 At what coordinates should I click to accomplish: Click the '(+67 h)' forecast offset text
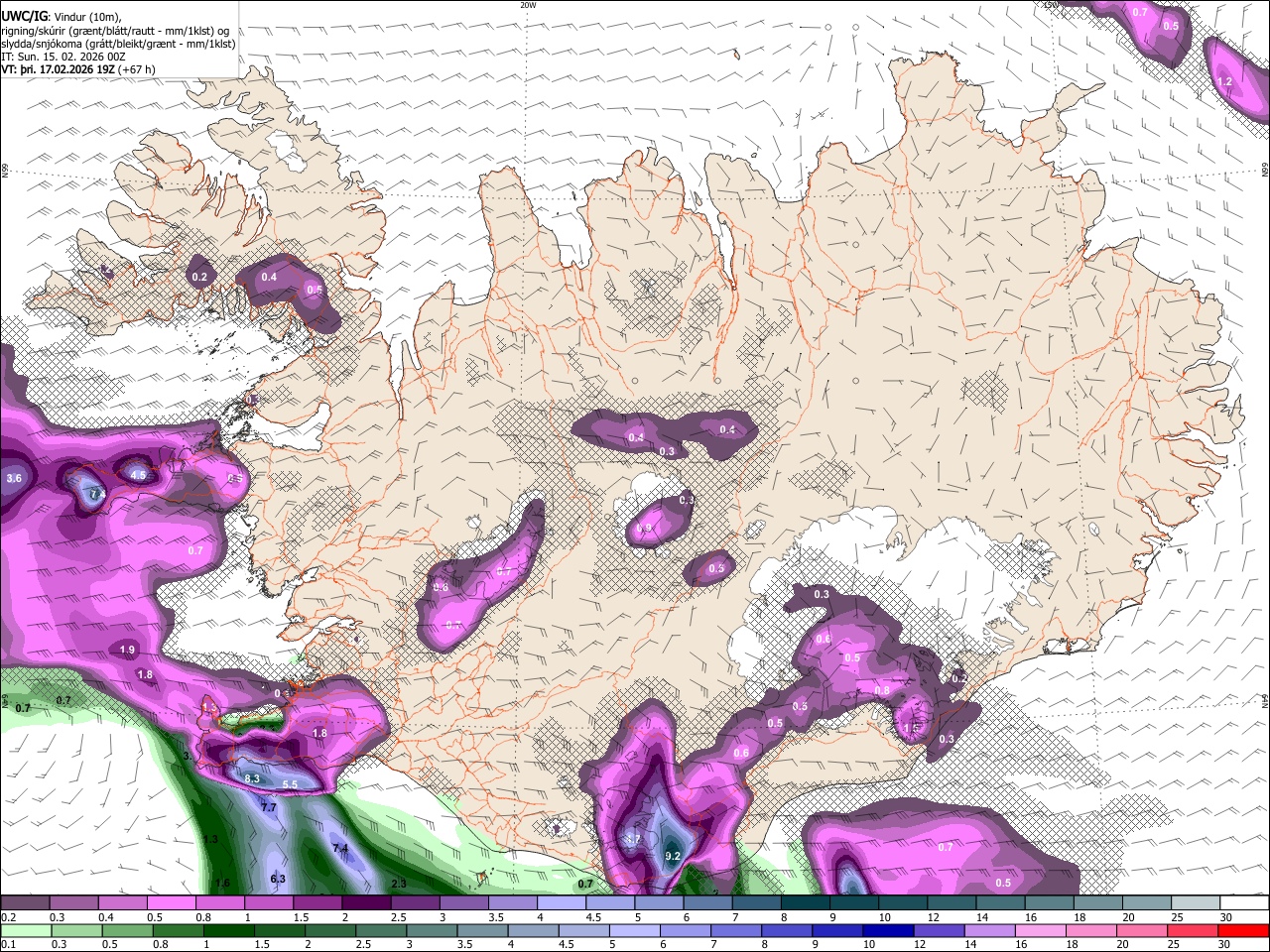[137, 69]
